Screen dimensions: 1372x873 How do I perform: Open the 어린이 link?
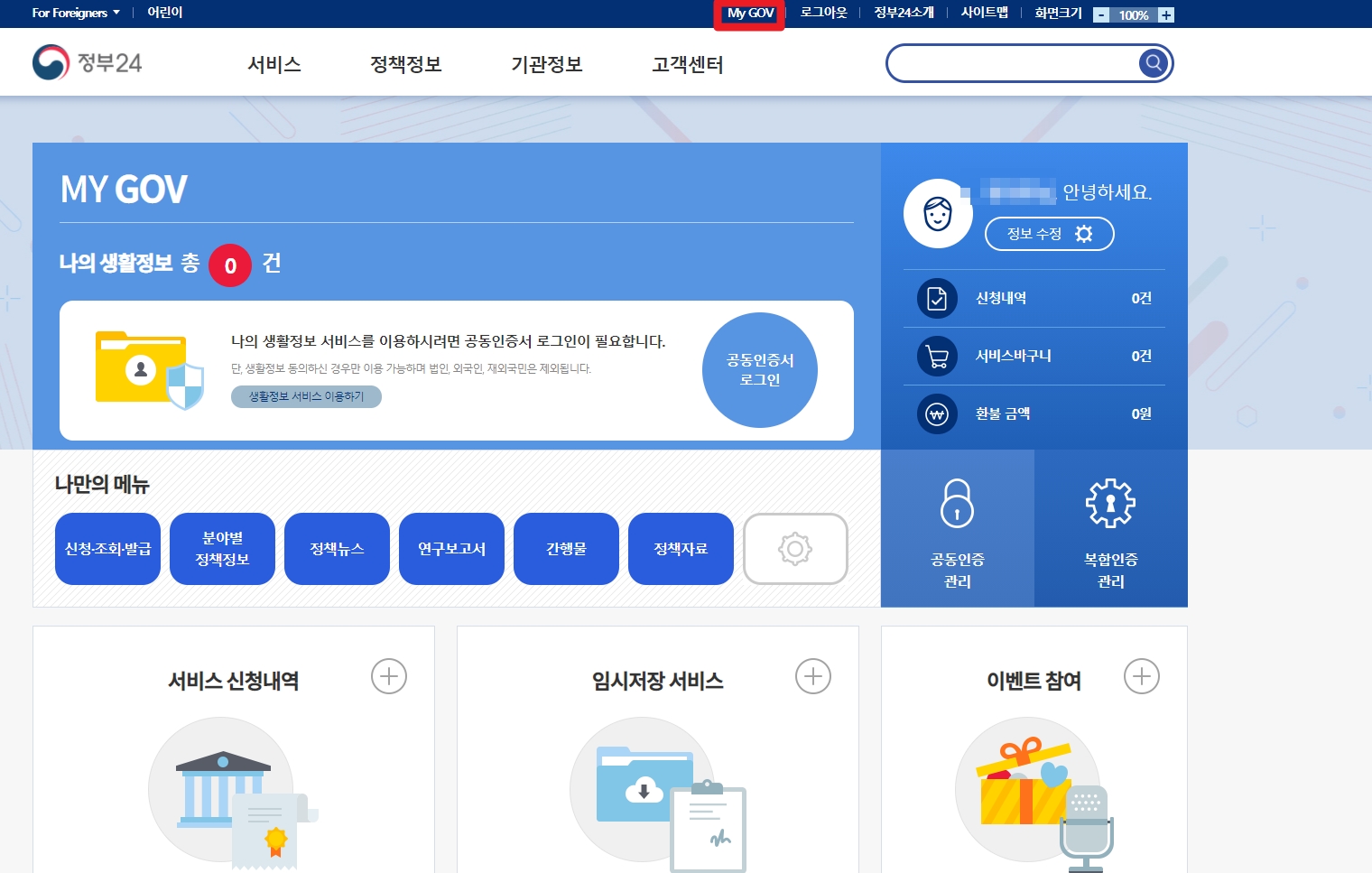point(165,13)
